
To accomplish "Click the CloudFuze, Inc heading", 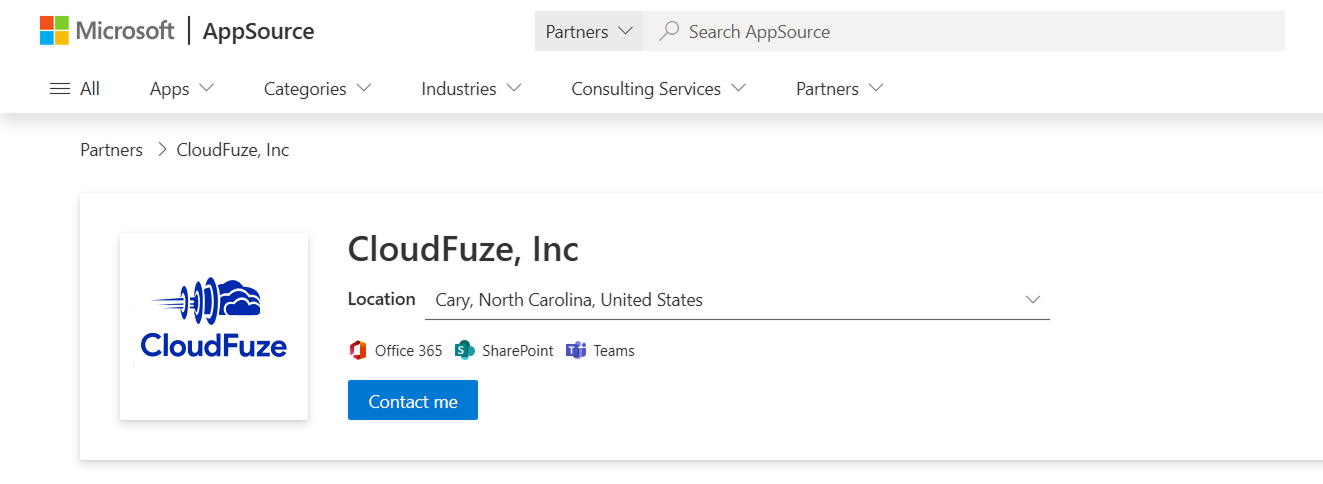I will click(463, 248).
